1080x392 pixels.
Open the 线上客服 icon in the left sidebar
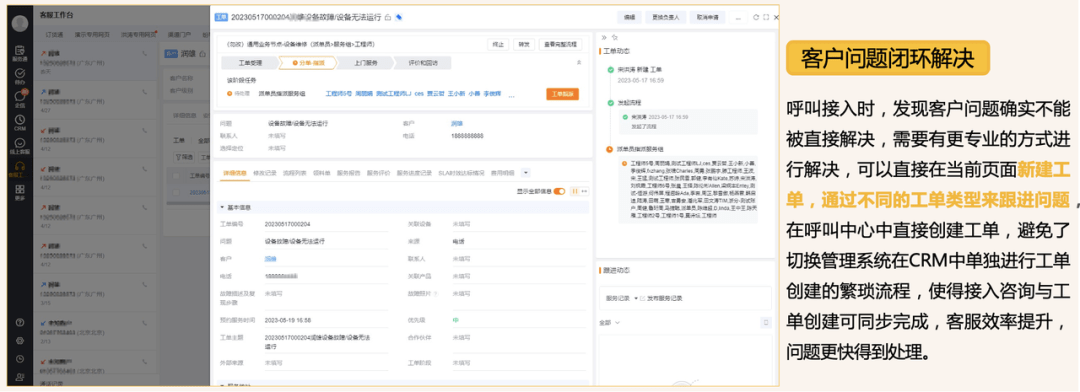click(x=20, y=145)
